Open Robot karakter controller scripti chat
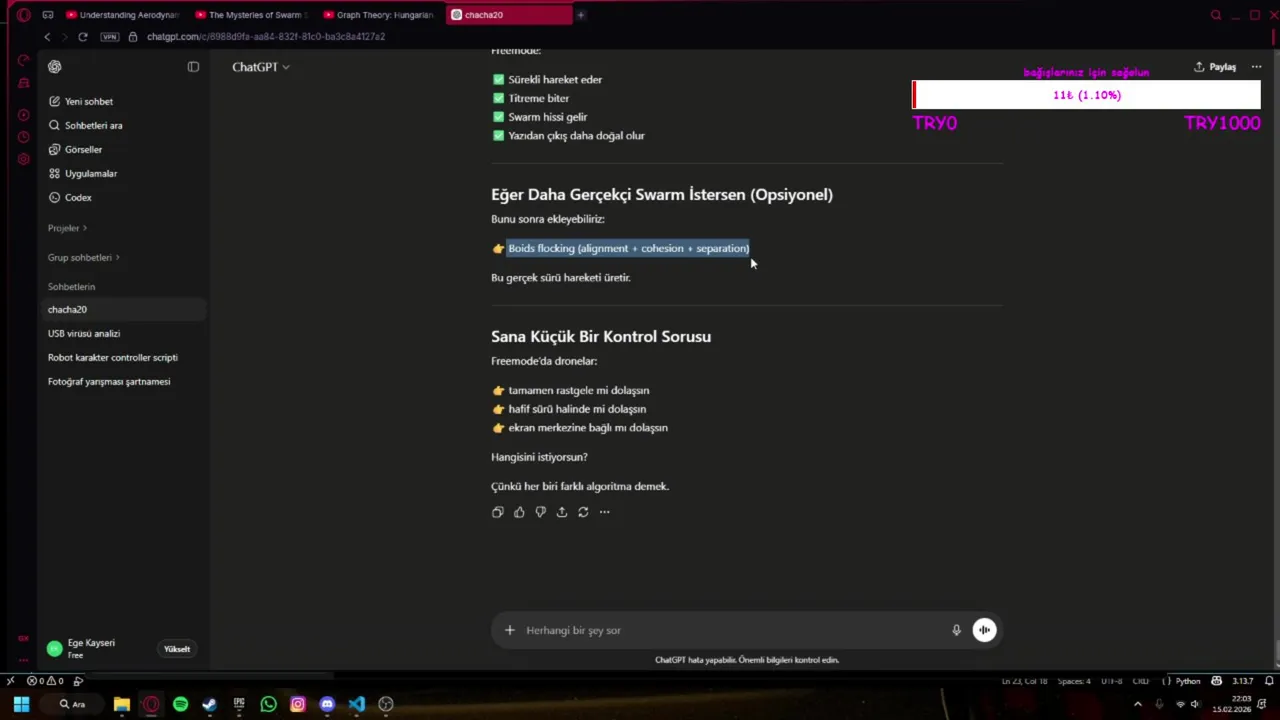This screenshot has height=720, width=1280. 126,357
